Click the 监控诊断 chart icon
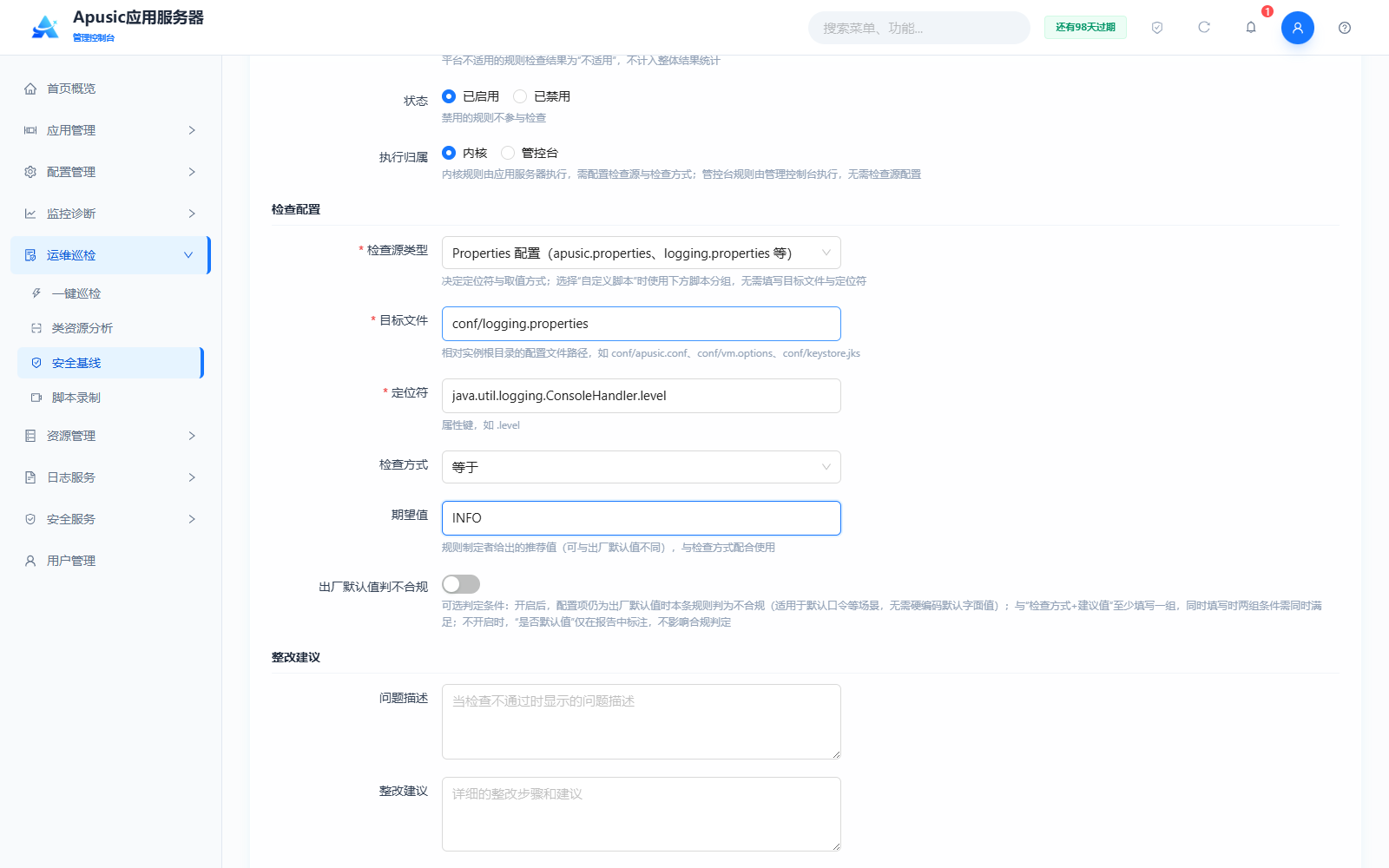The width and height of the screenshot is (1389, 868). [30, 214]
